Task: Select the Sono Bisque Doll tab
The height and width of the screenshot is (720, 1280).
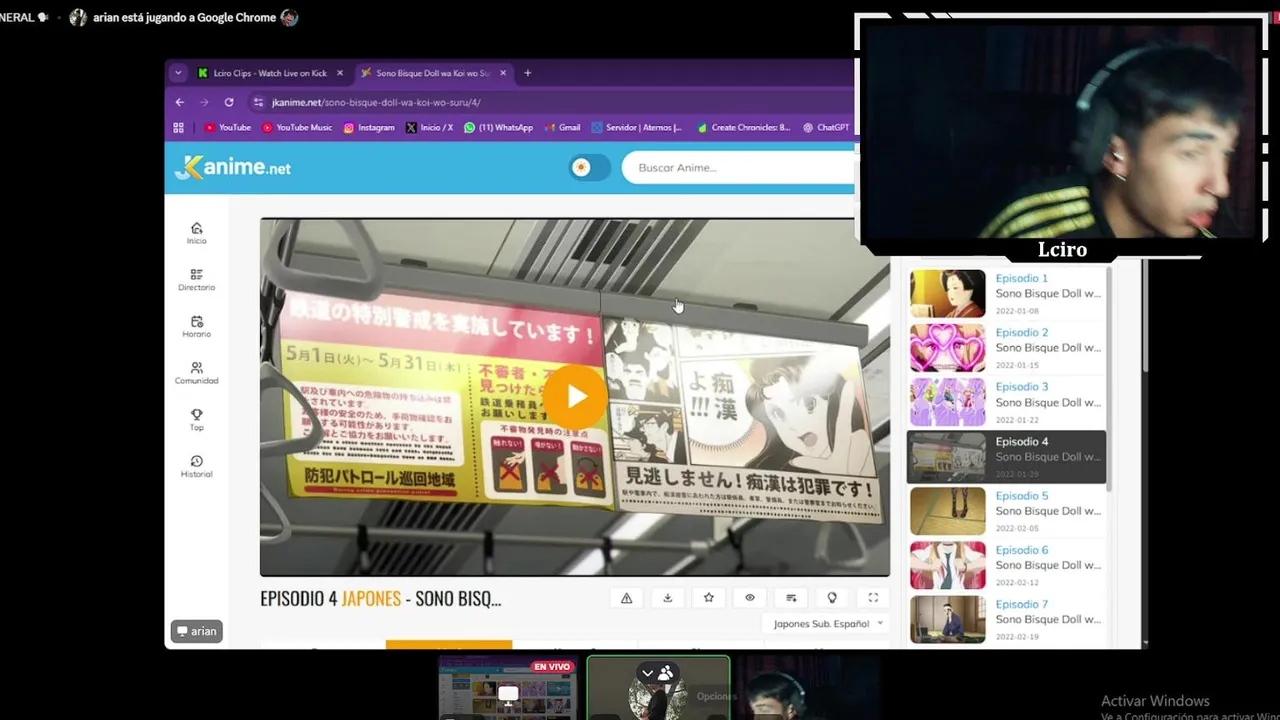Action: pyautogui.click(x=432, y=73)
